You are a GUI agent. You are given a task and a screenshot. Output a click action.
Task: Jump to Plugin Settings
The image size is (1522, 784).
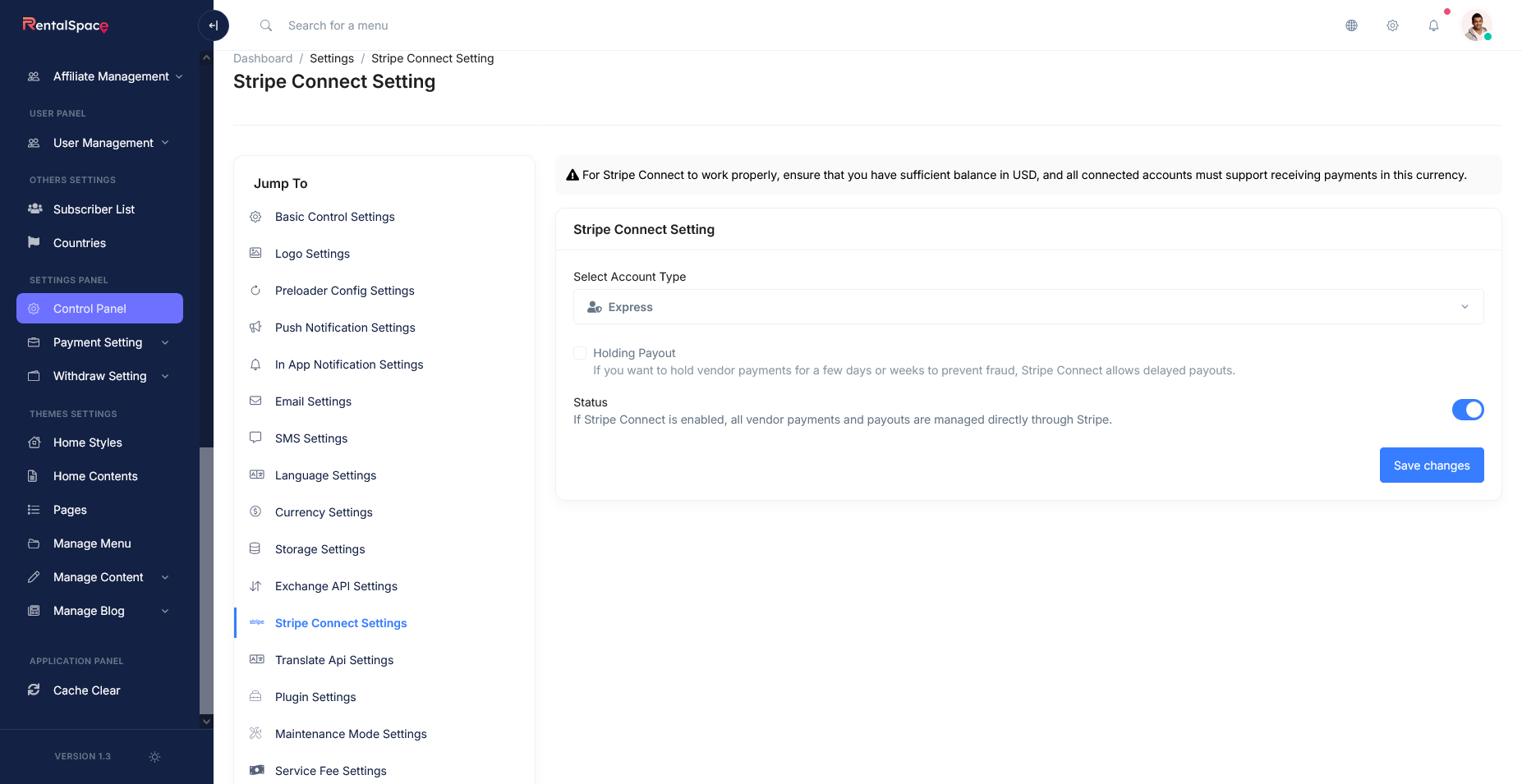pos(315,697)
